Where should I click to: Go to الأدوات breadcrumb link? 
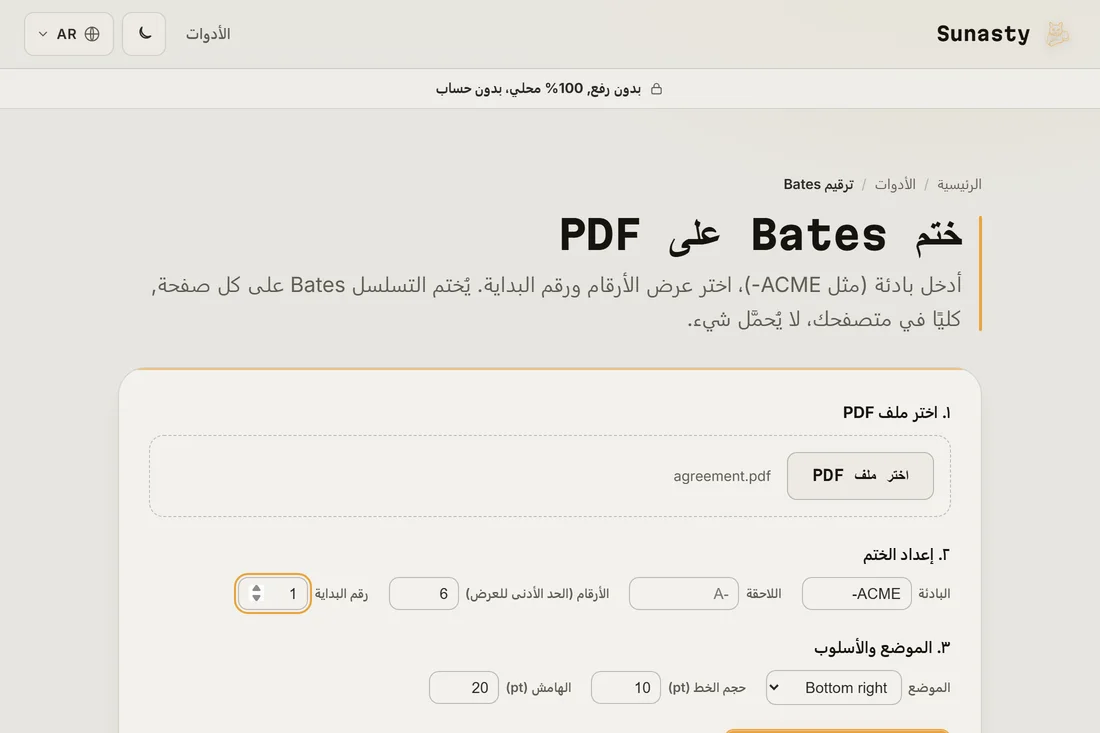click(894, 184)
